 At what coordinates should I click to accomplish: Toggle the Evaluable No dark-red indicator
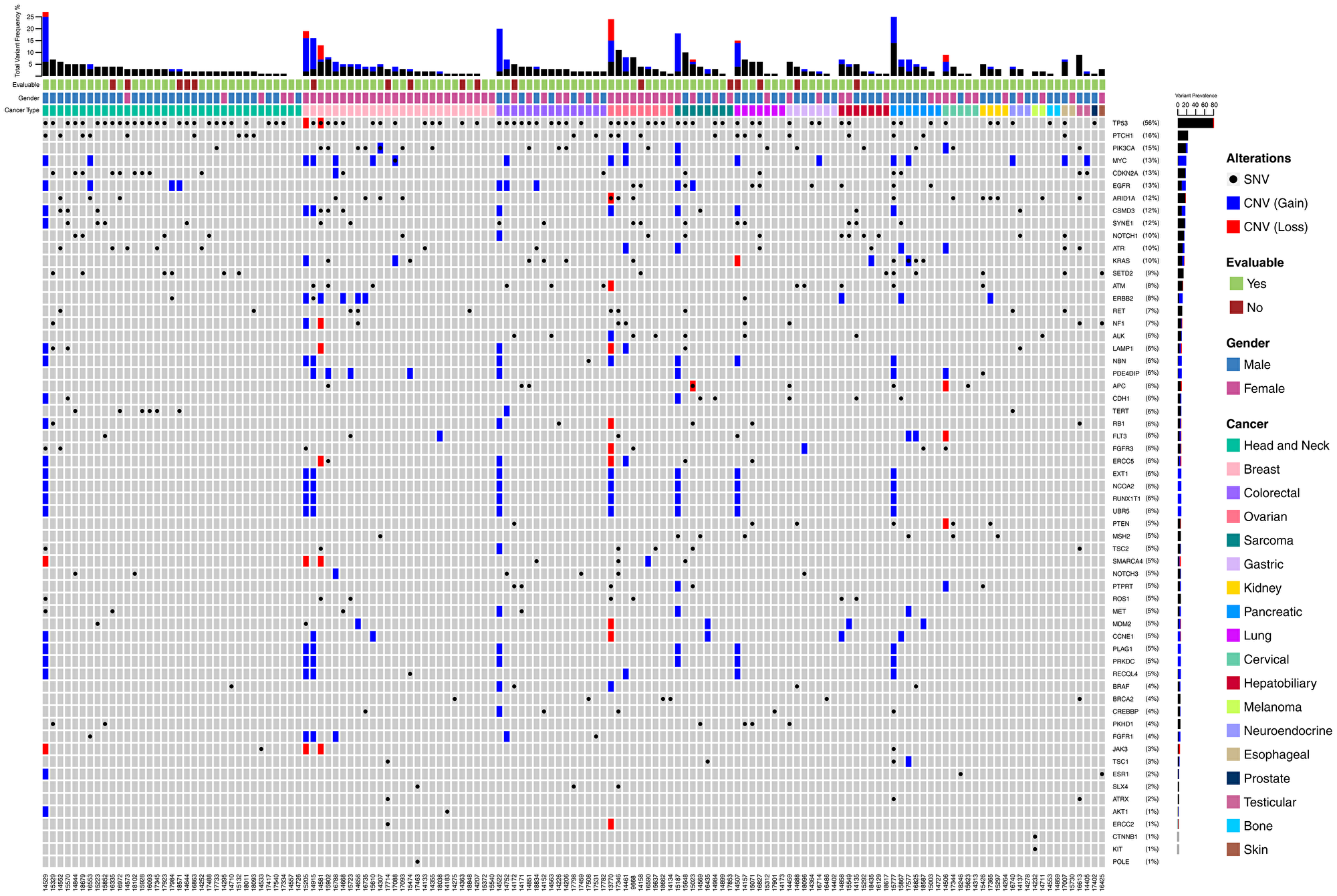tap(1235, 307)
